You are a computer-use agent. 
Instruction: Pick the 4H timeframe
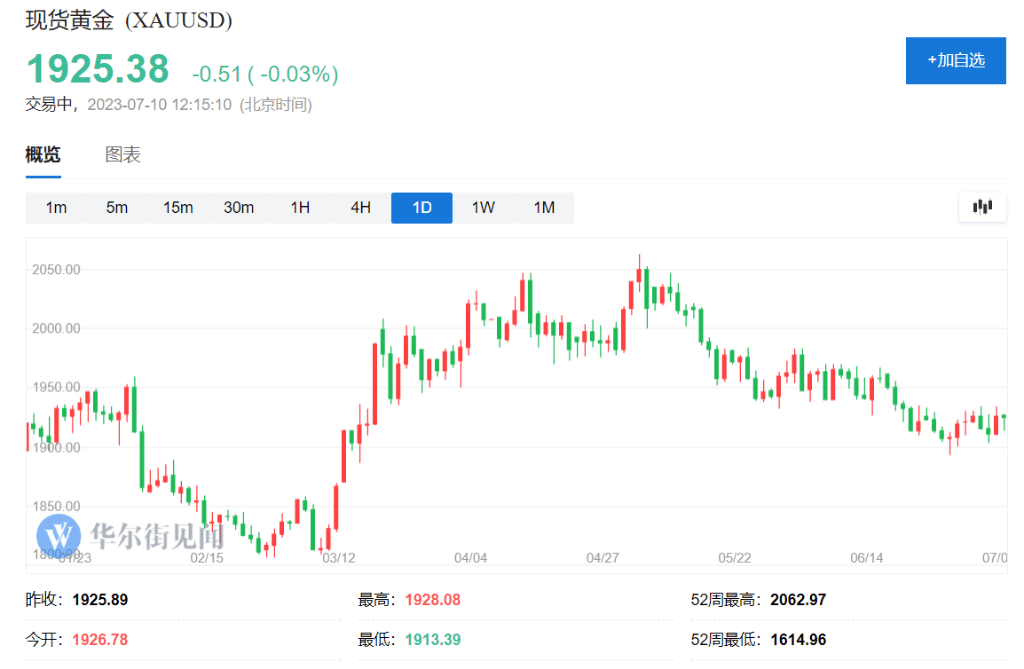click(x=361, y=208)
